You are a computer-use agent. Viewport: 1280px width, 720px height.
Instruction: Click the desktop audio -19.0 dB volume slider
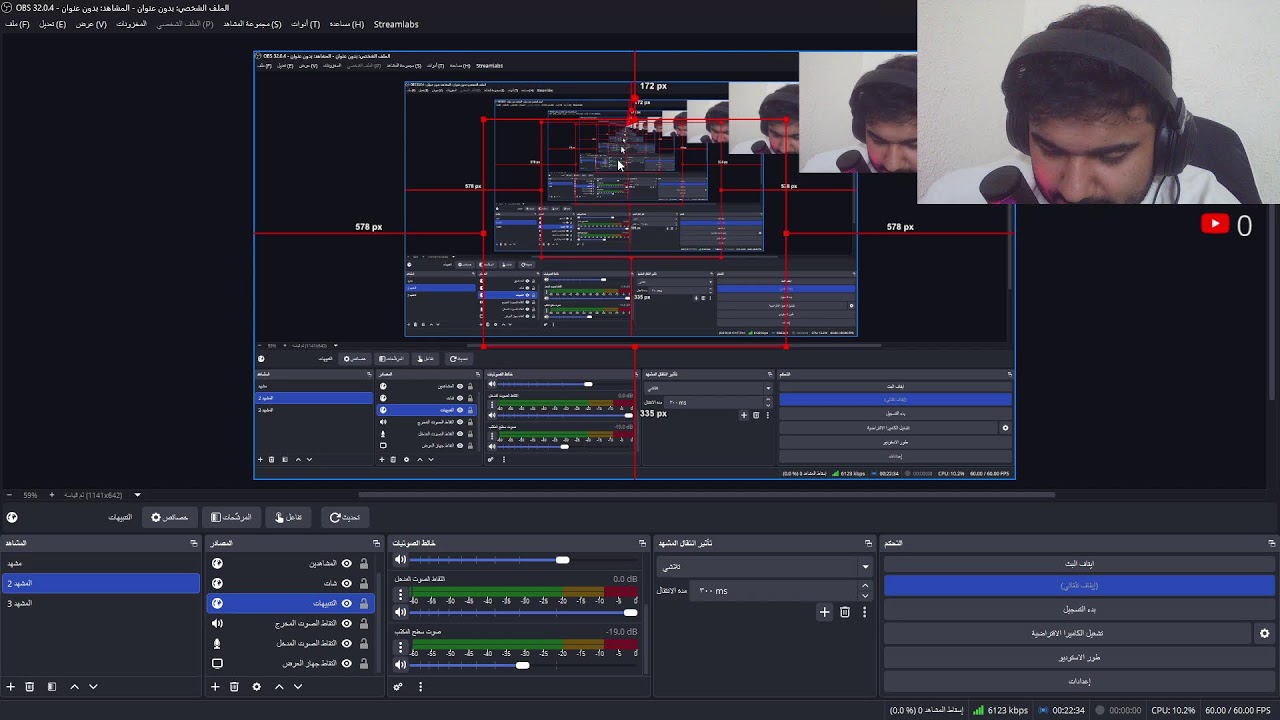(x=523, y=665)
